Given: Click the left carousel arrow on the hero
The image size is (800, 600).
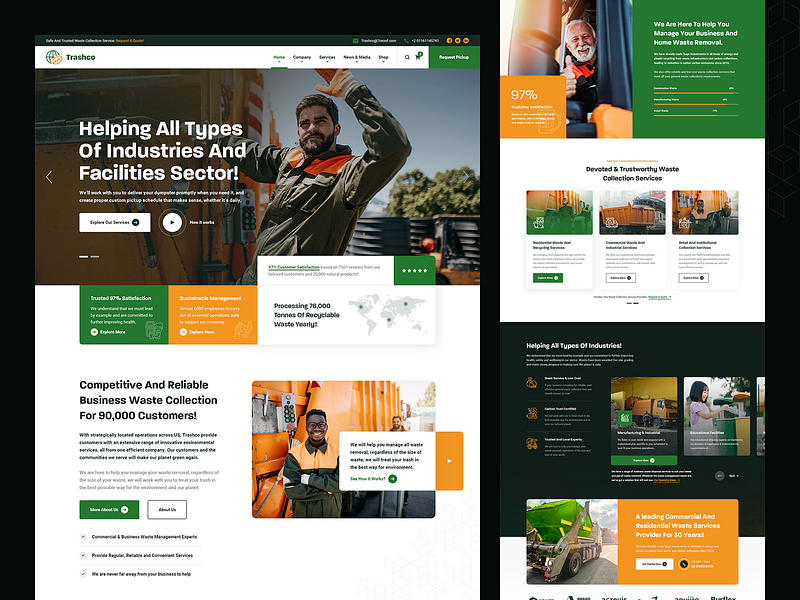Looking at the screenshot, I should 50,176.
